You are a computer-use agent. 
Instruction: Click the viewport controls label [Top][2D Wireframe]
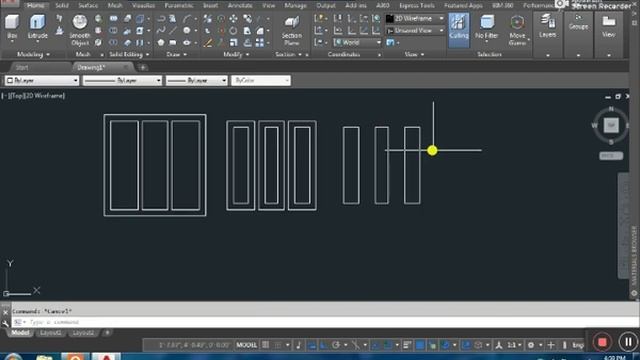[x=33, y=96]
